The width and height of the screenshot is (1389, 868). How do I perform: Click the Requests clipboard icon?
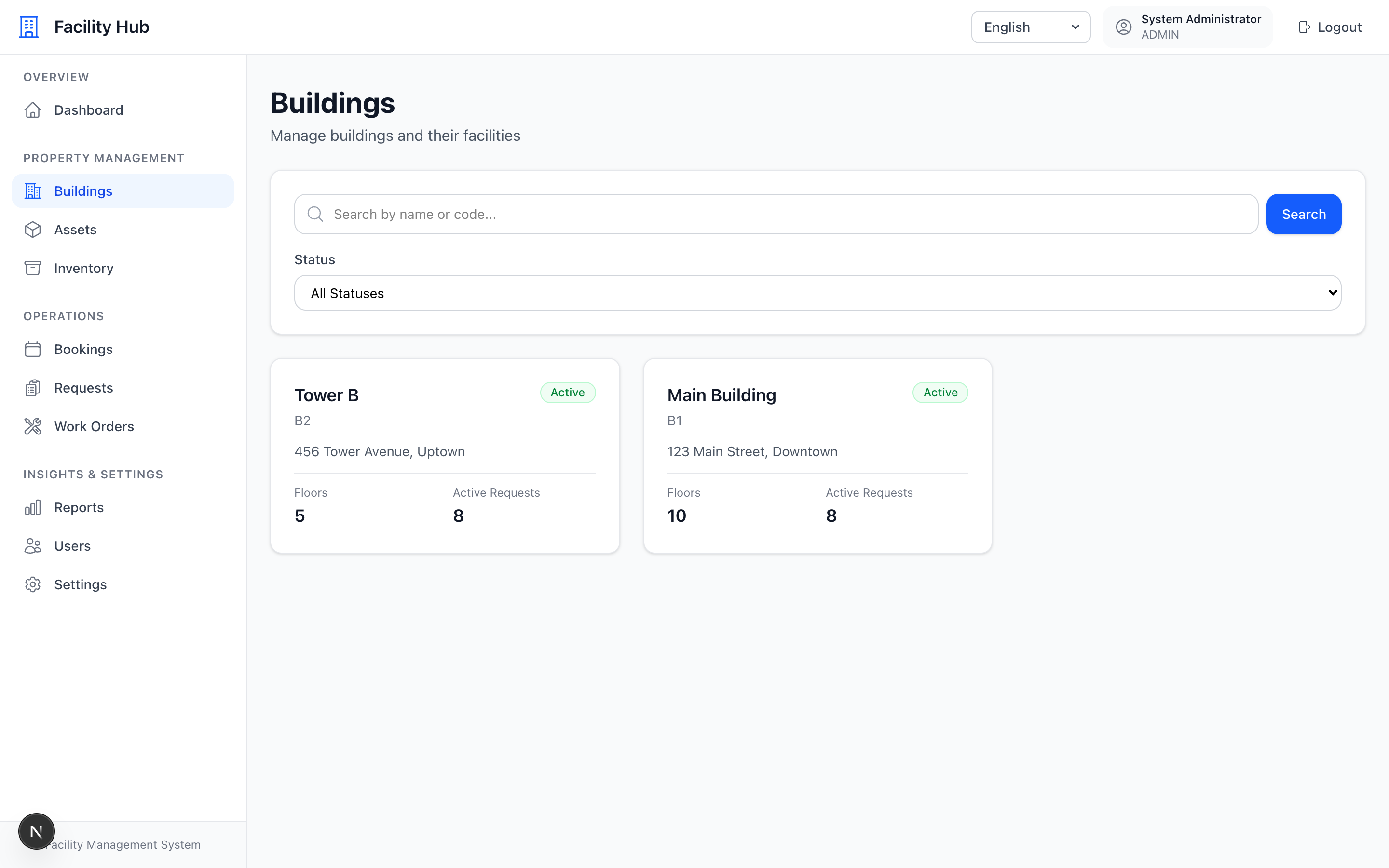tap(33, 388)
